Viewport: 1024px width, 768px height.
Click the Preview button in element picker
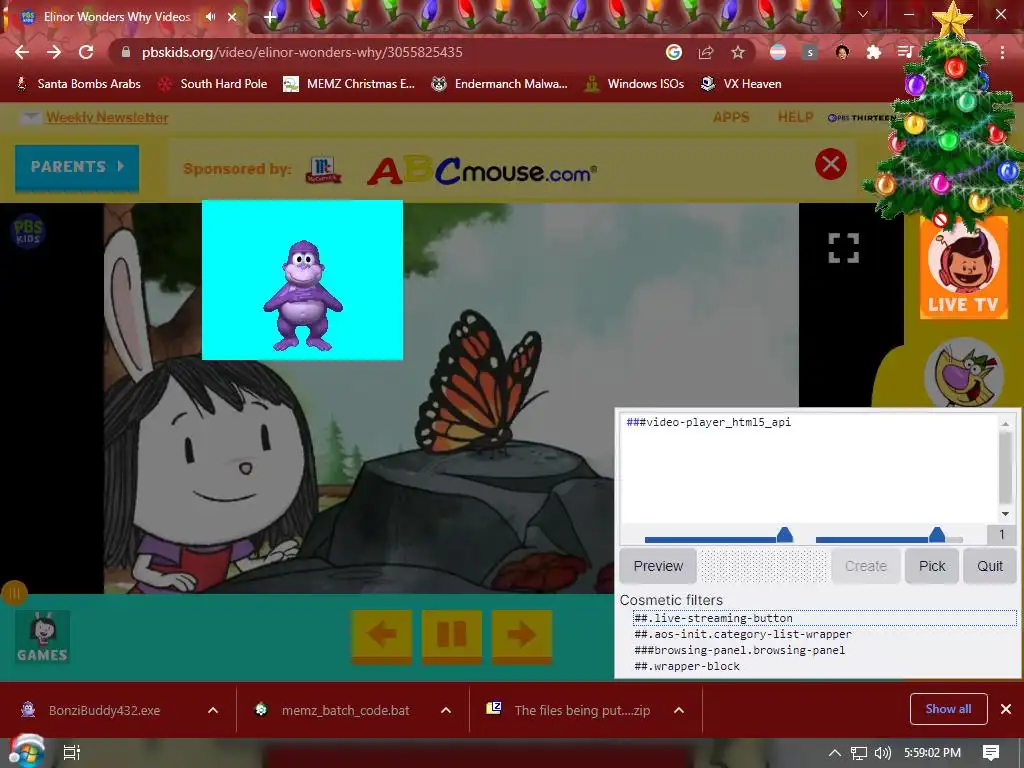pos(658,566)
